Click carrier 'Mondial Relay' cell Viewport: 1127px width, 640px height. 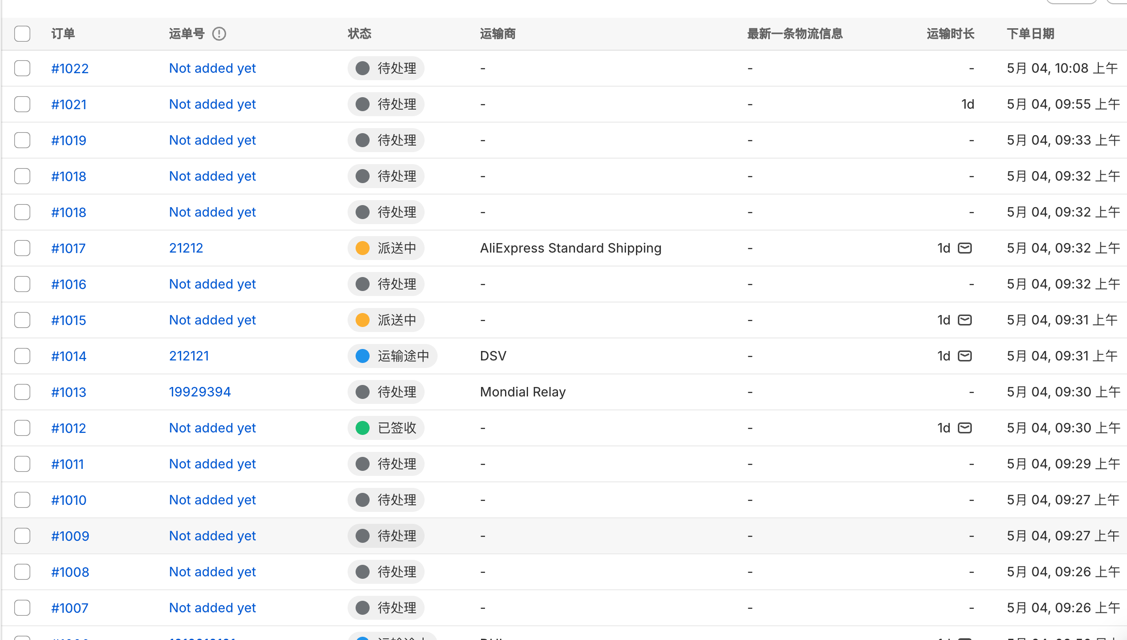pyautogui.click(x=523, y=392)
